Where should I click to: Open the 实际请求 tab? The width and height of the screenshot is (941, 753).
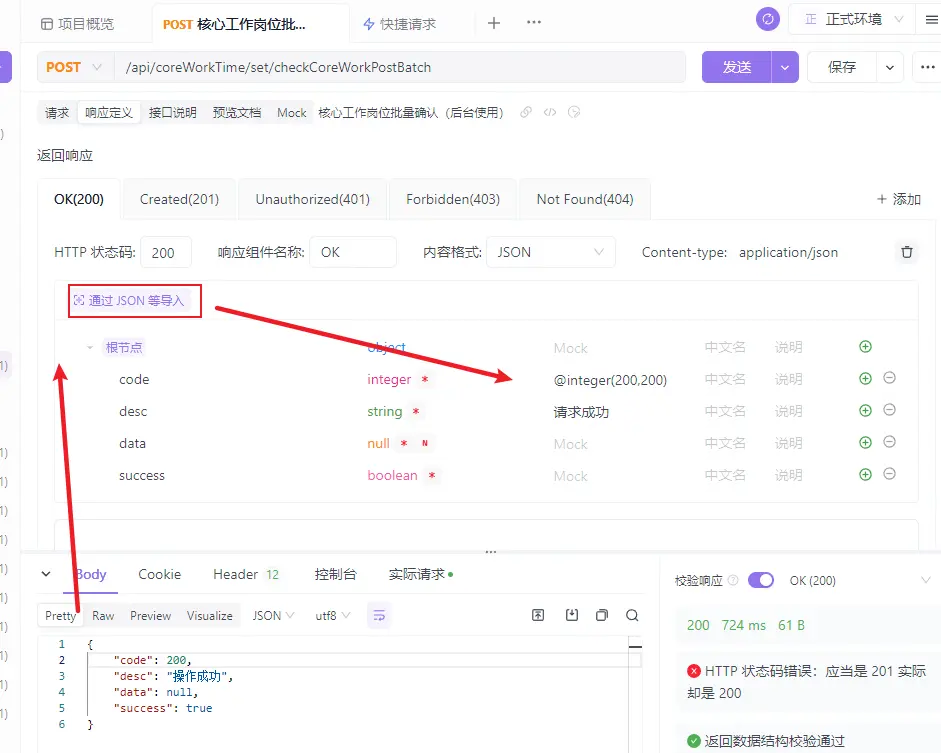coord(420,574)
